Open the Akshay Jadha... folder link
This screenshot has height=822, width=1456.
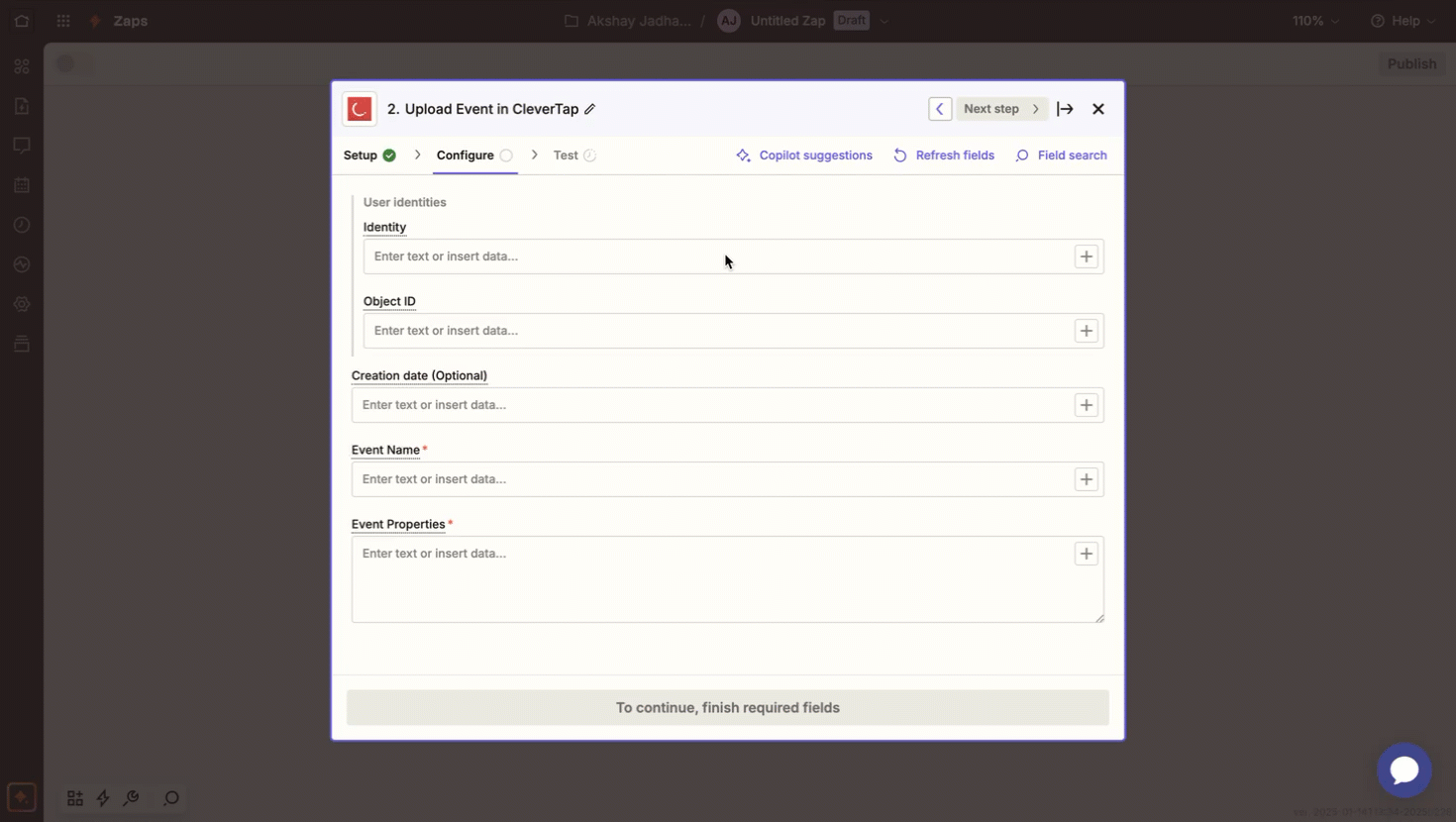(628, 21)
